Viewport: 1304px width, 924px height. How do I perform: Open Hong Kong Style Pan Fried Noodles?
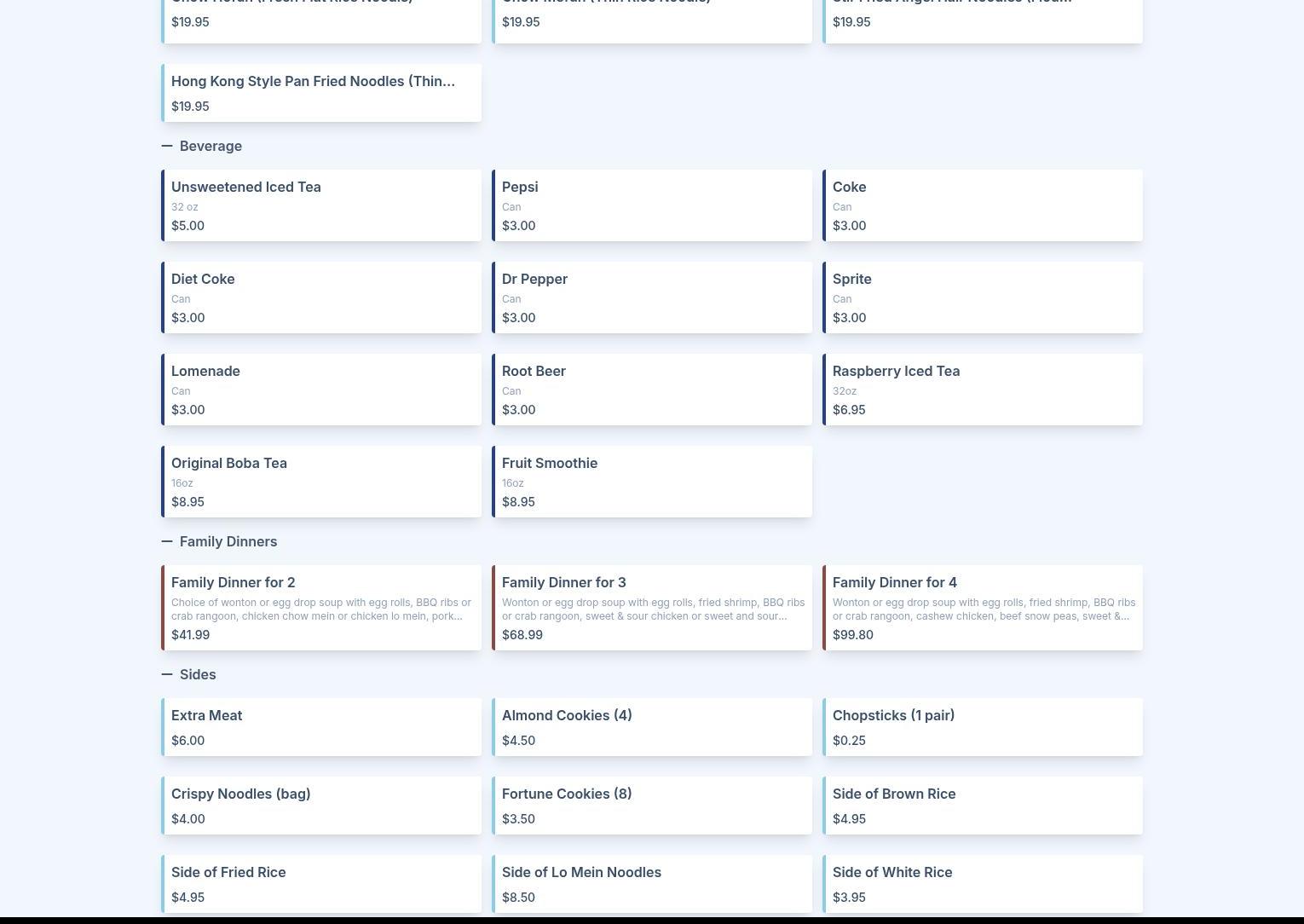[x=321, y=93]
